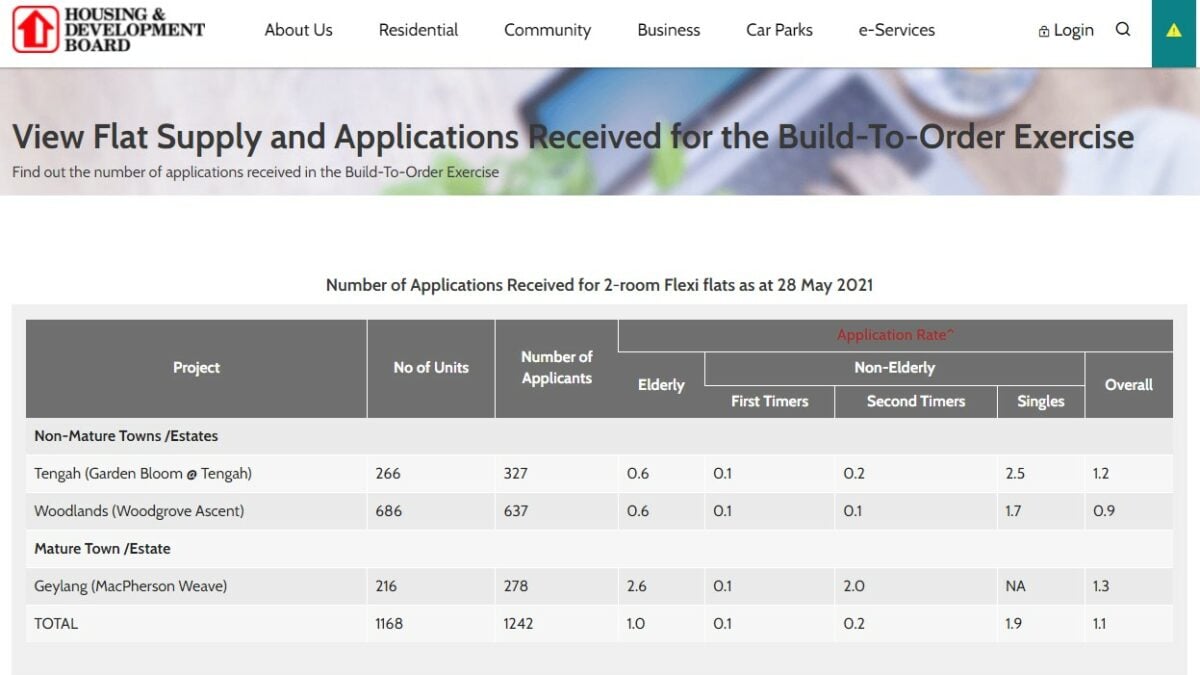Screen dimensions: 1200x675
Task: Click the HDB red house logo
Action: (x=35, y=29)
